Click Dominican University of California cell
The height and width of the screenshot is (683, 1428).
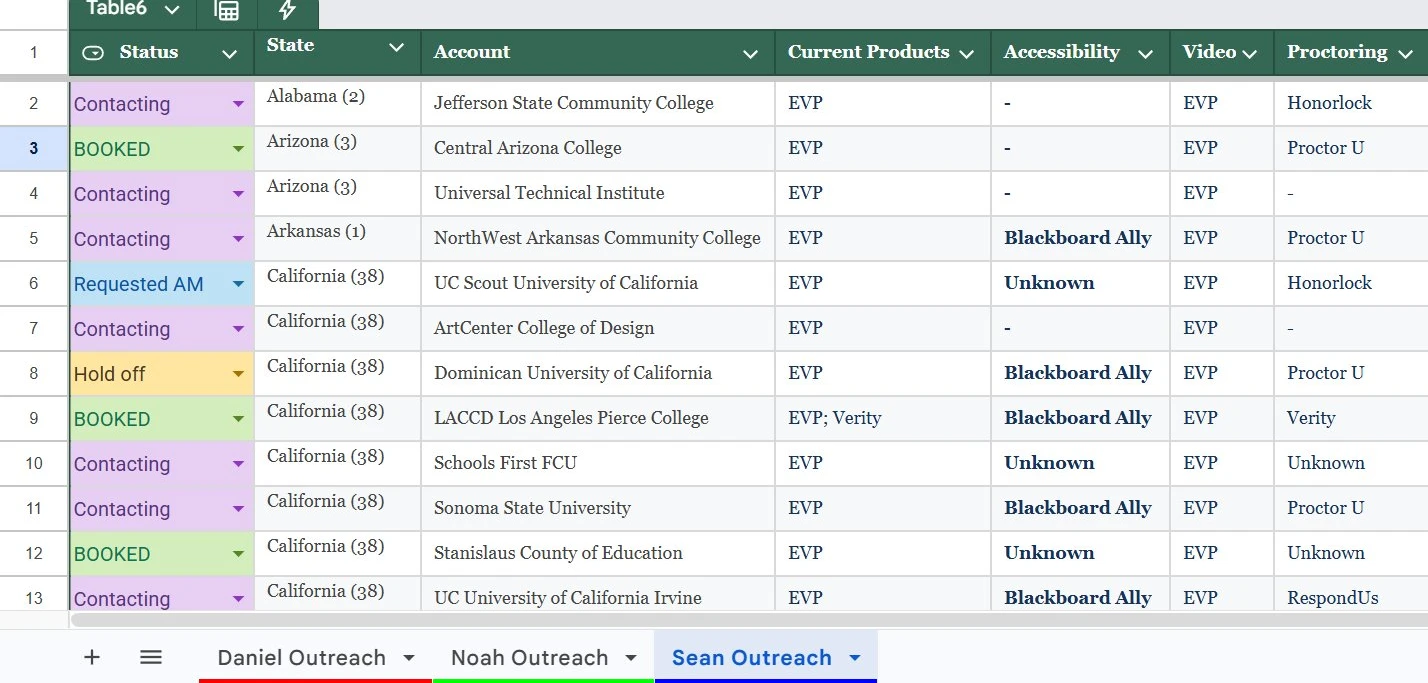pos(598,373)
